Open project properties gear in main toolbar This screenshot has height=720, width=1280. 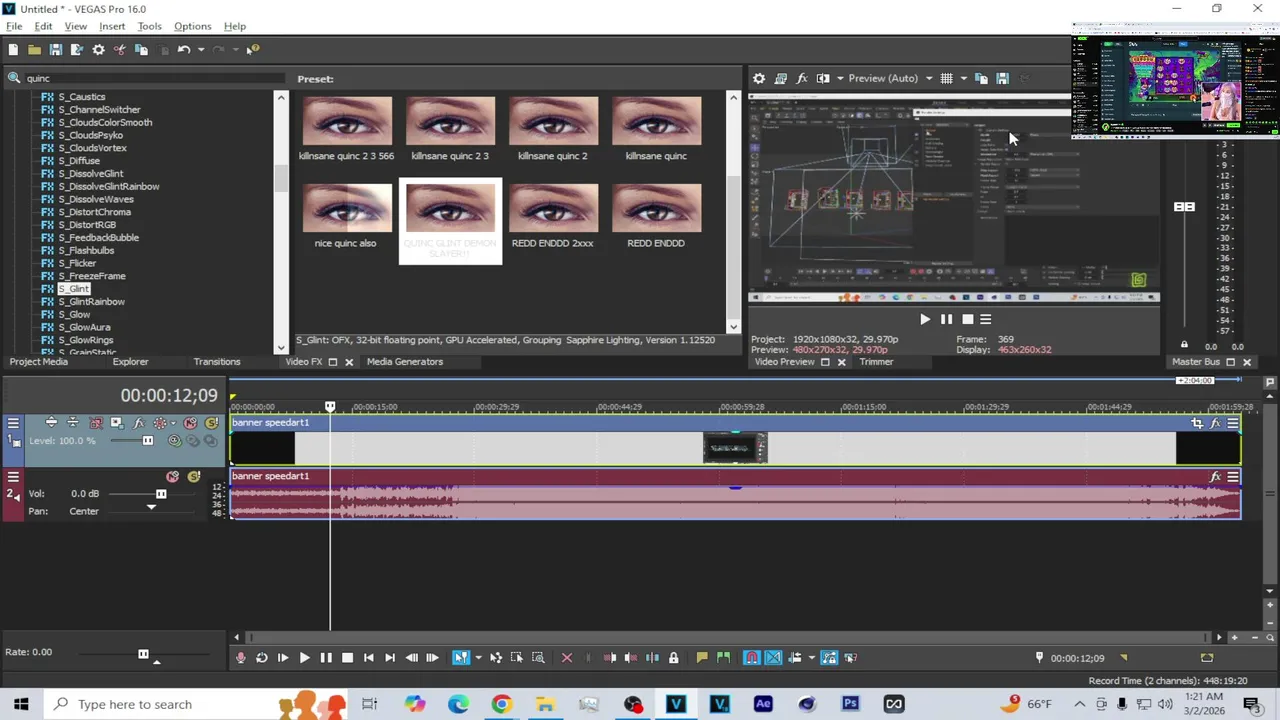point(98,49)
